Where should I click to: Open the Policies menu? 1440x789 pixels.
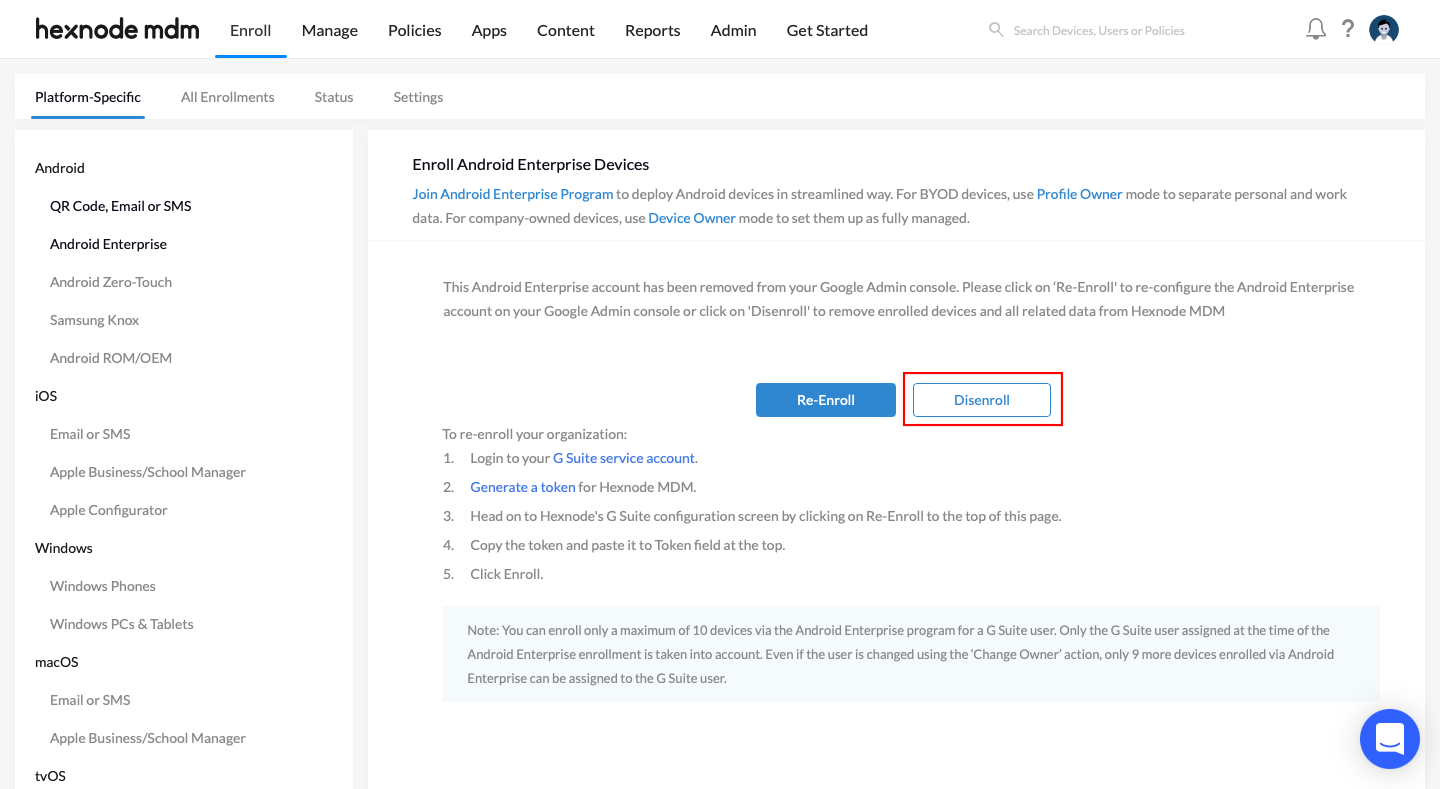click(415, 30)
